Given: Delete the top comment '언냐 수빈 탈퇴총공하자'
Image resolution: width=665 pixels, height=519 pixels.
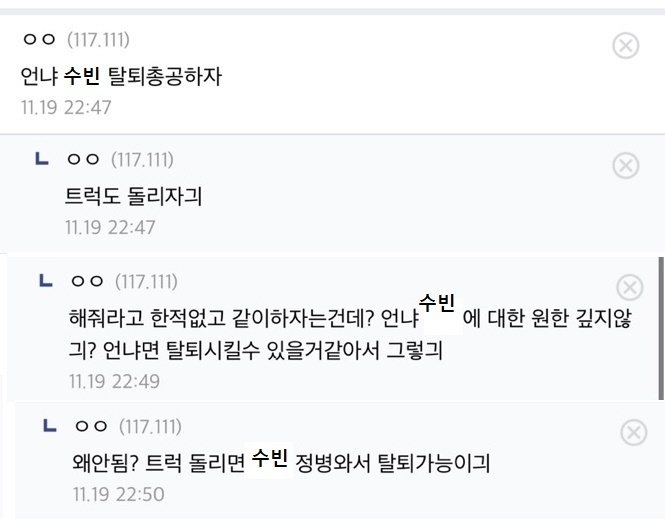Looking at the screenshot, I should [x=625, y=45].
